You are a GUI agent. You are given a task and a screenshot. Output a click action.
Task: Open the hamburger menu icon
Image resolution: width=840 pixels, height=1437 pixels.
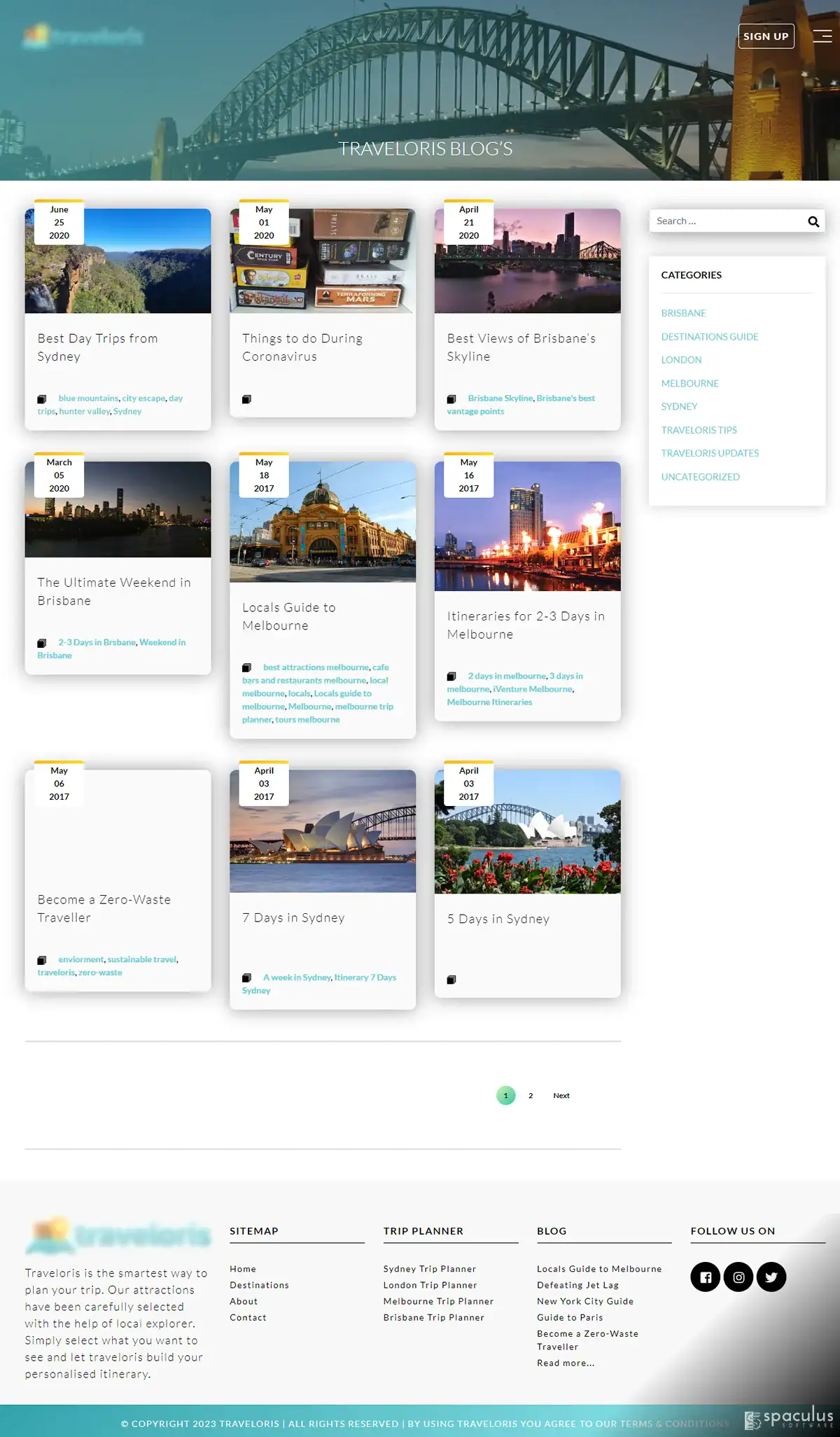coord(822,36)
